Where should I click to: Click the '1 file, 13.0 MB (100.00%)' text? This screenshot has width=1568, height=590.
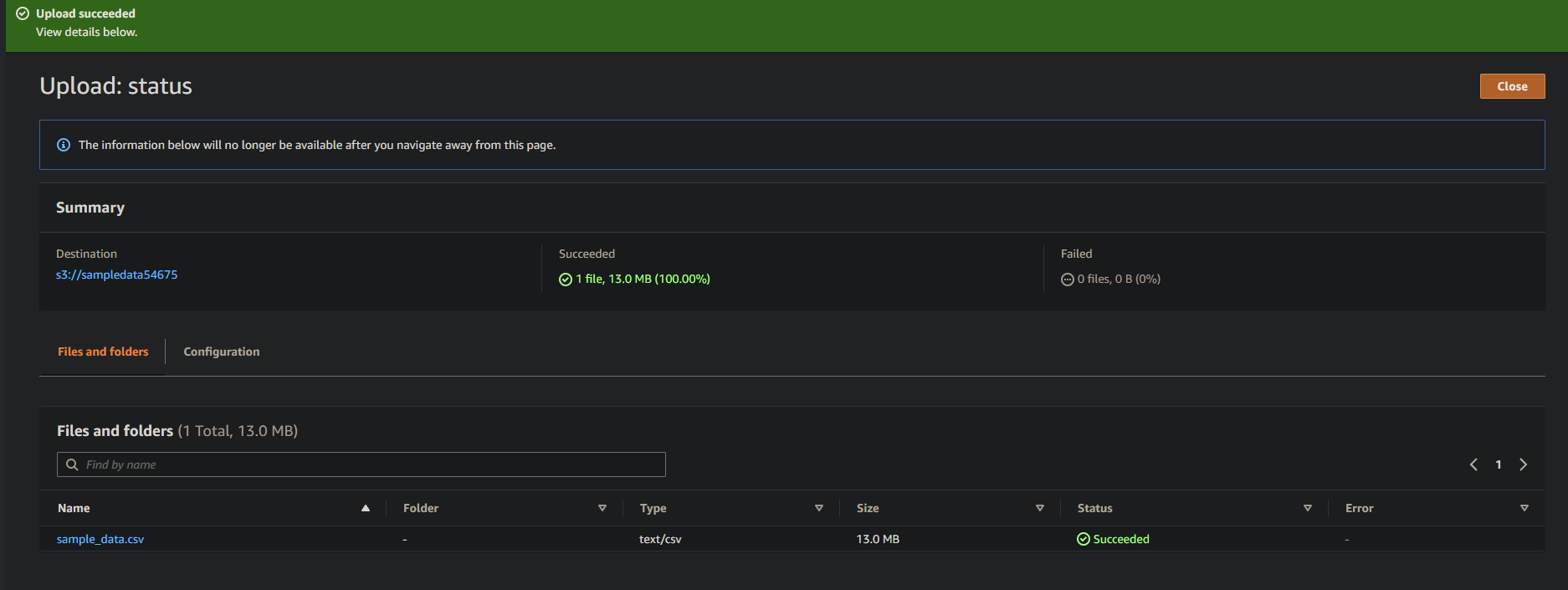click(643, 279)
